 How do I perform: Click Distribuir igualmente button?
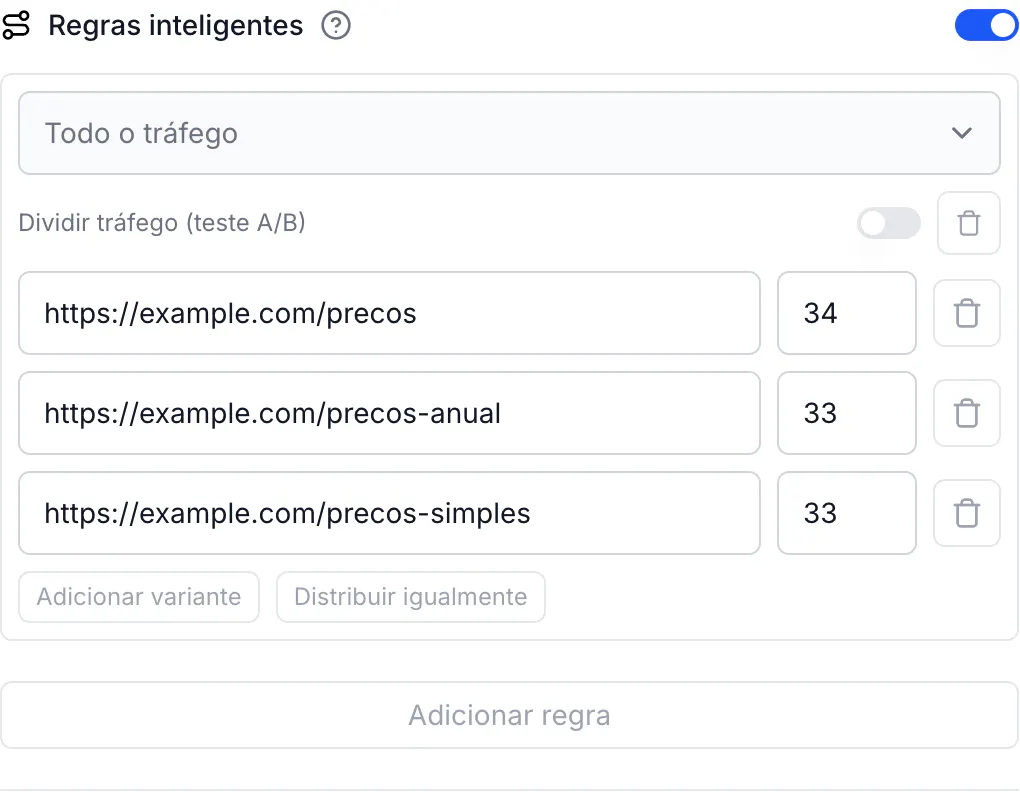(x=410, y=597)
